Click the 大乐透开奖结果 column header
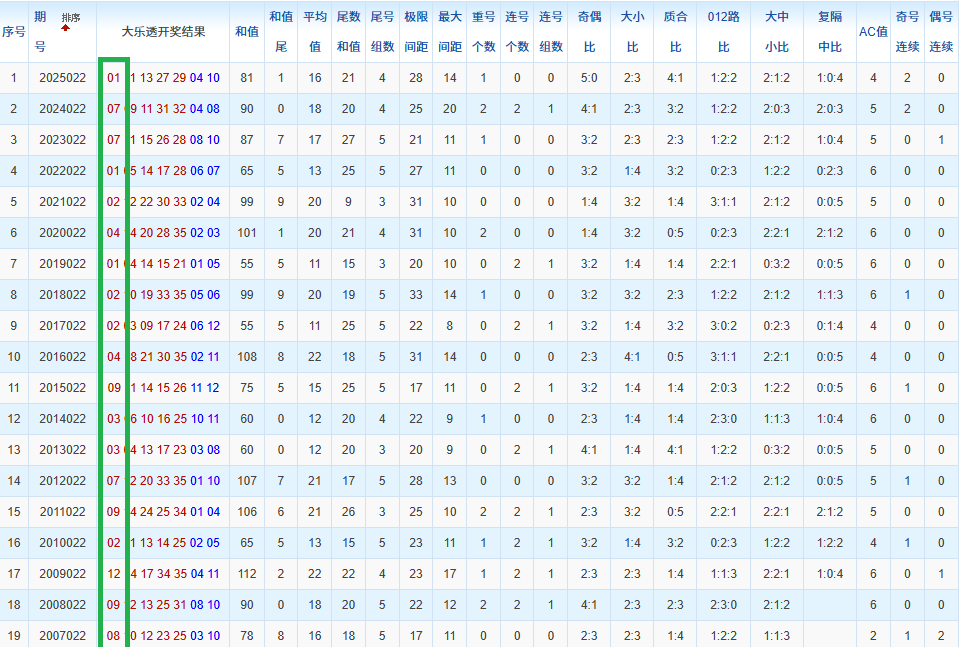The height and width of the screenshot is (647, 963). click(163, 31)
